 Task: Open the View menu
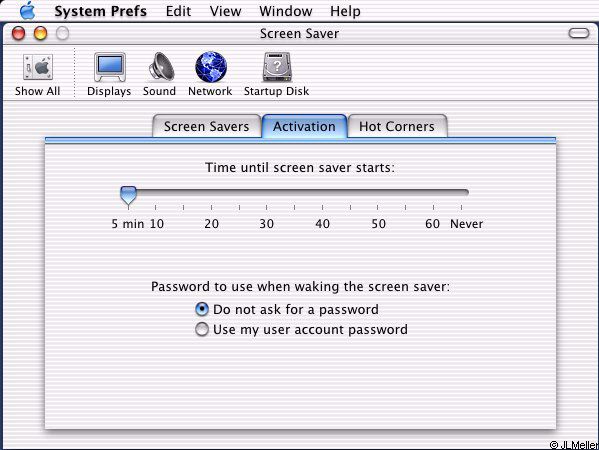(x=225, y=11)
